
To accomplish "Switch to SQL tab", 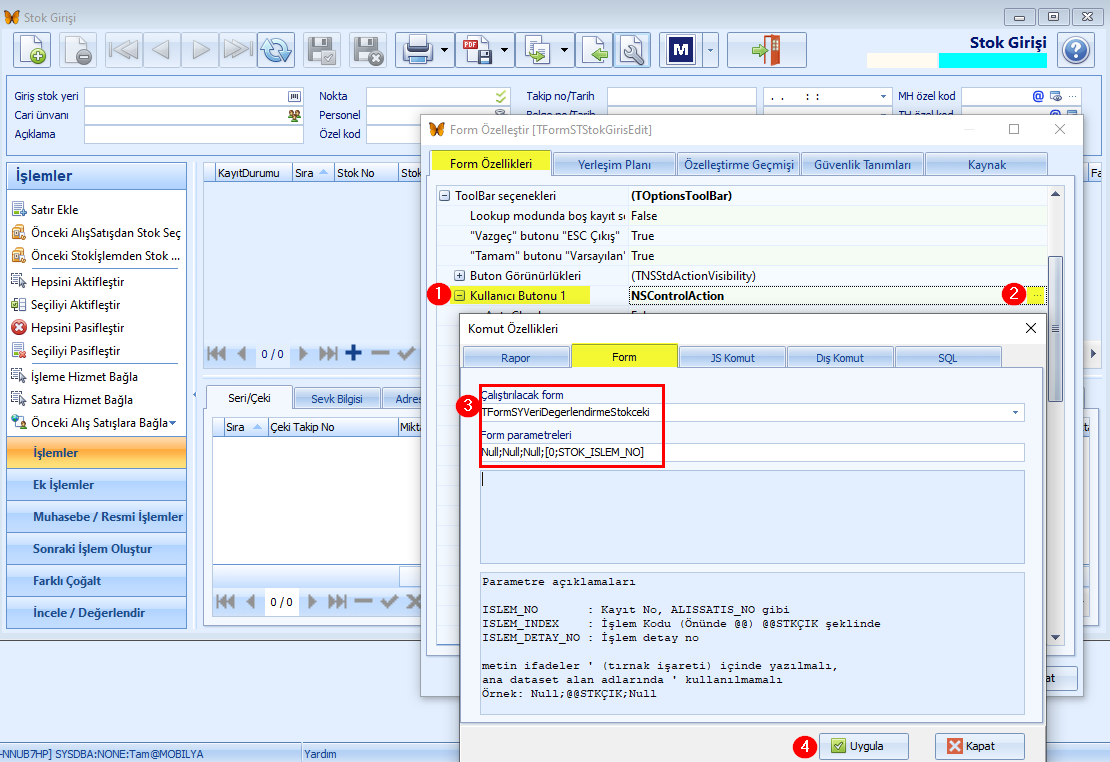I will (948, 358).
